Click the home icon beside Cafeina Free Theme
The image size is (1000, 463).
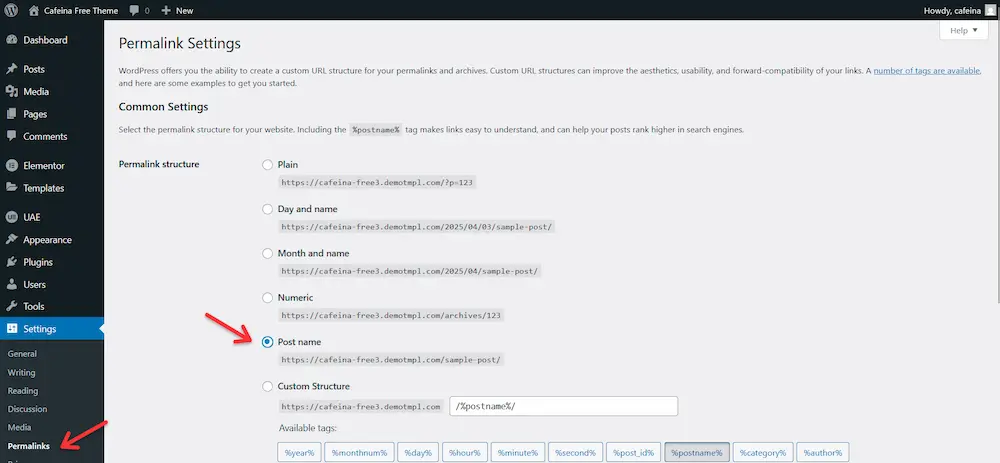pos(34,10)
